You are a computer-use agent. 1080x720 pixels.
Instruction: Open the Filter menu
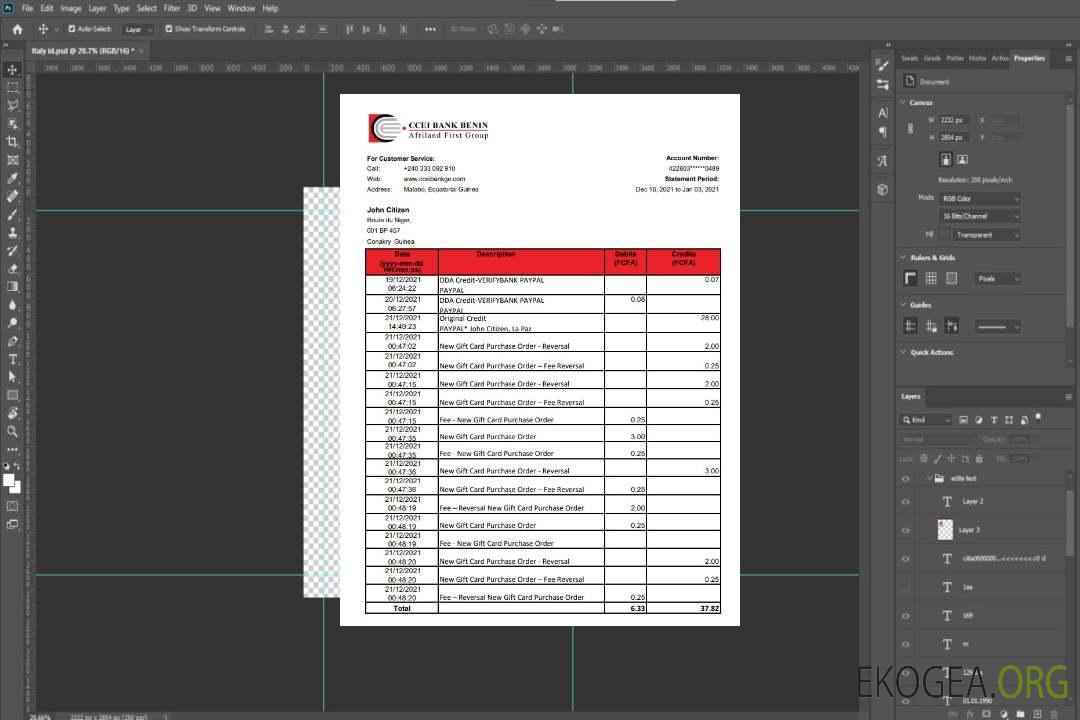point(172,8)
